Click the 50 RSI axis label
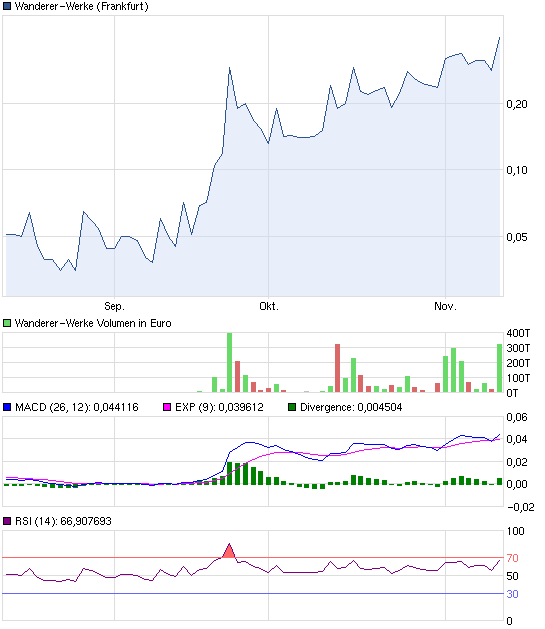 pyautogui.click(x=513, y=576)
